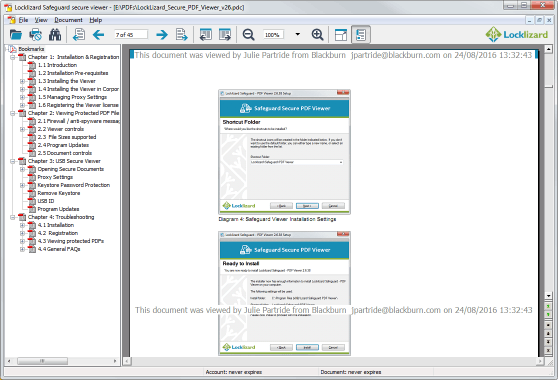Jump to first page icon
558x380 pixels.
(79, 35)
